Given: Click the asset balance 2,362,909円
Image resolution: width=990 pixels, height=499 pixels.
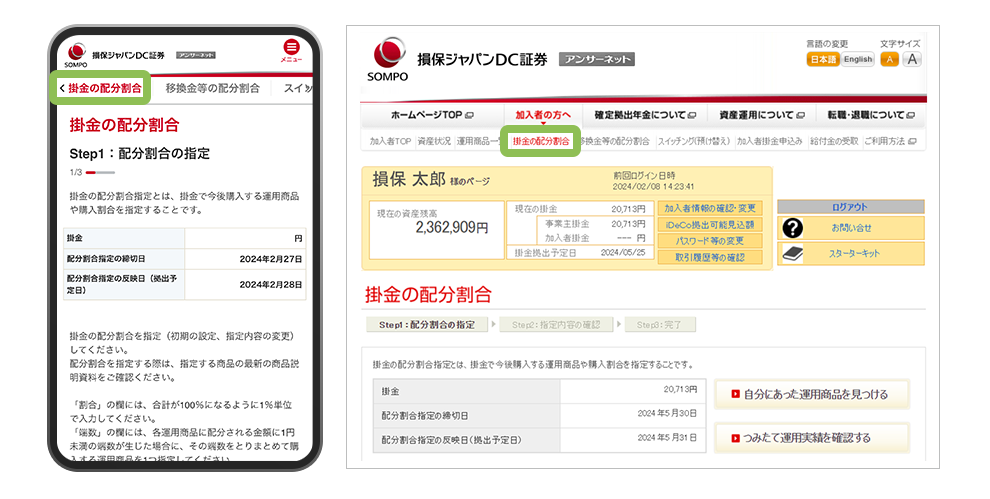Looking at the screenshot, I should pos(451,227).
